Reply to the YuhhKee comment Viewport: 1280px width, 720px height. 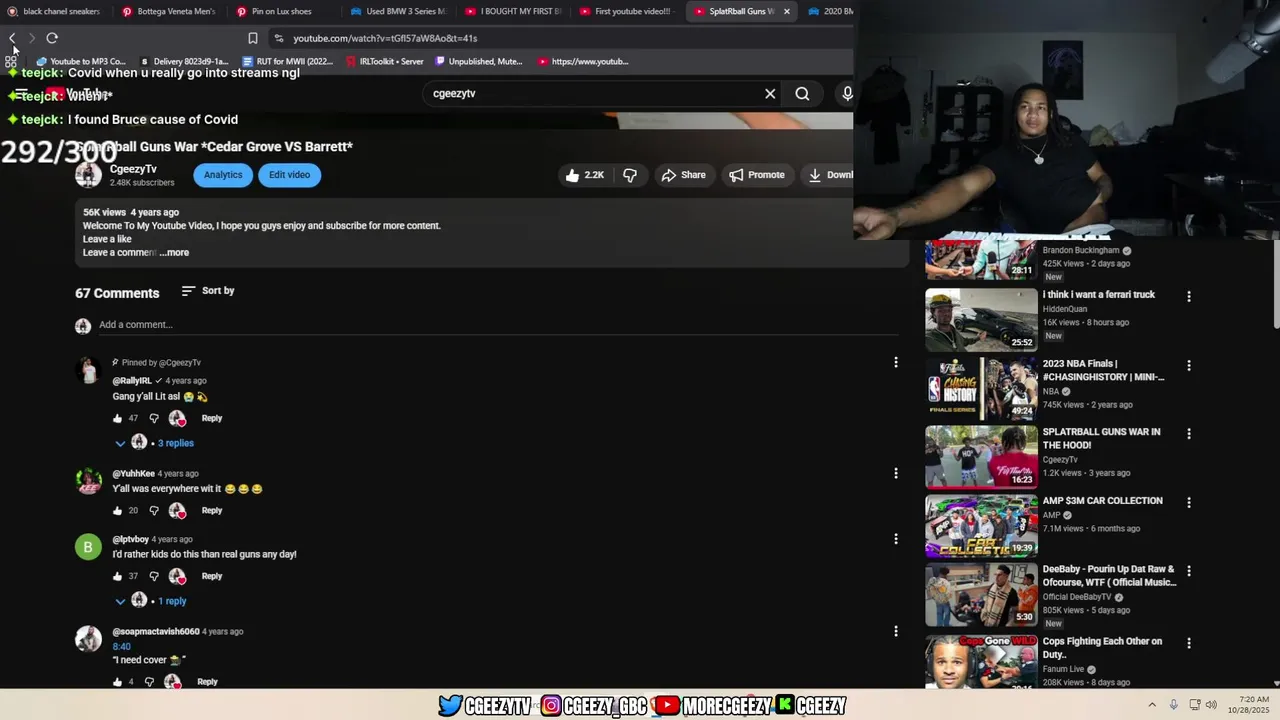tap(212, 511)
